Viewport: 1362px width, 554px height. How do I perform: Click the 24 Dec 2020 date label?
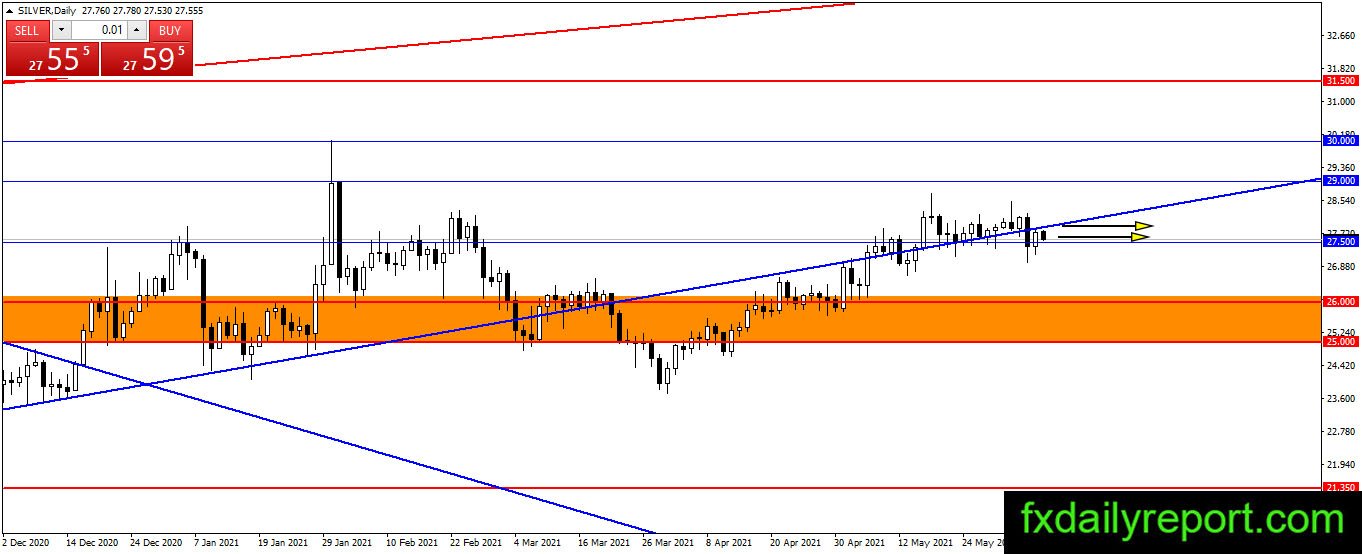(x=156, y=543)
